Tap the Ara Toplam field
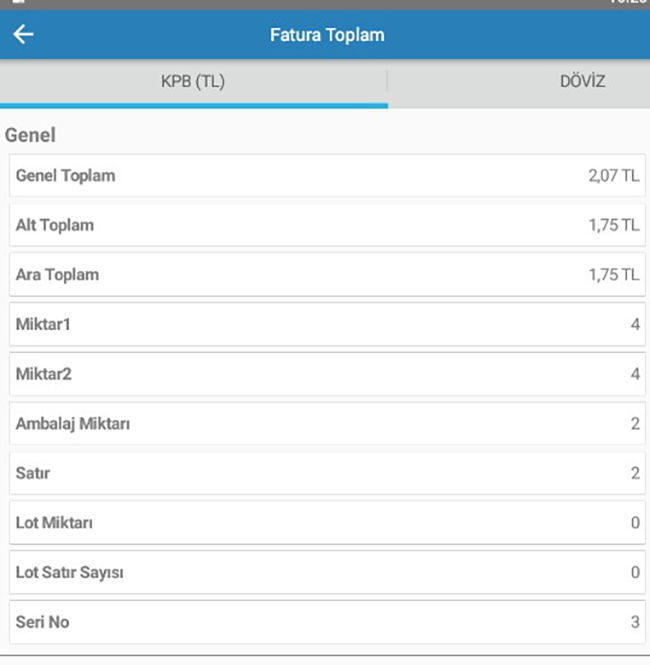Viewport: 650px width, 665px height. pos(327,275)
